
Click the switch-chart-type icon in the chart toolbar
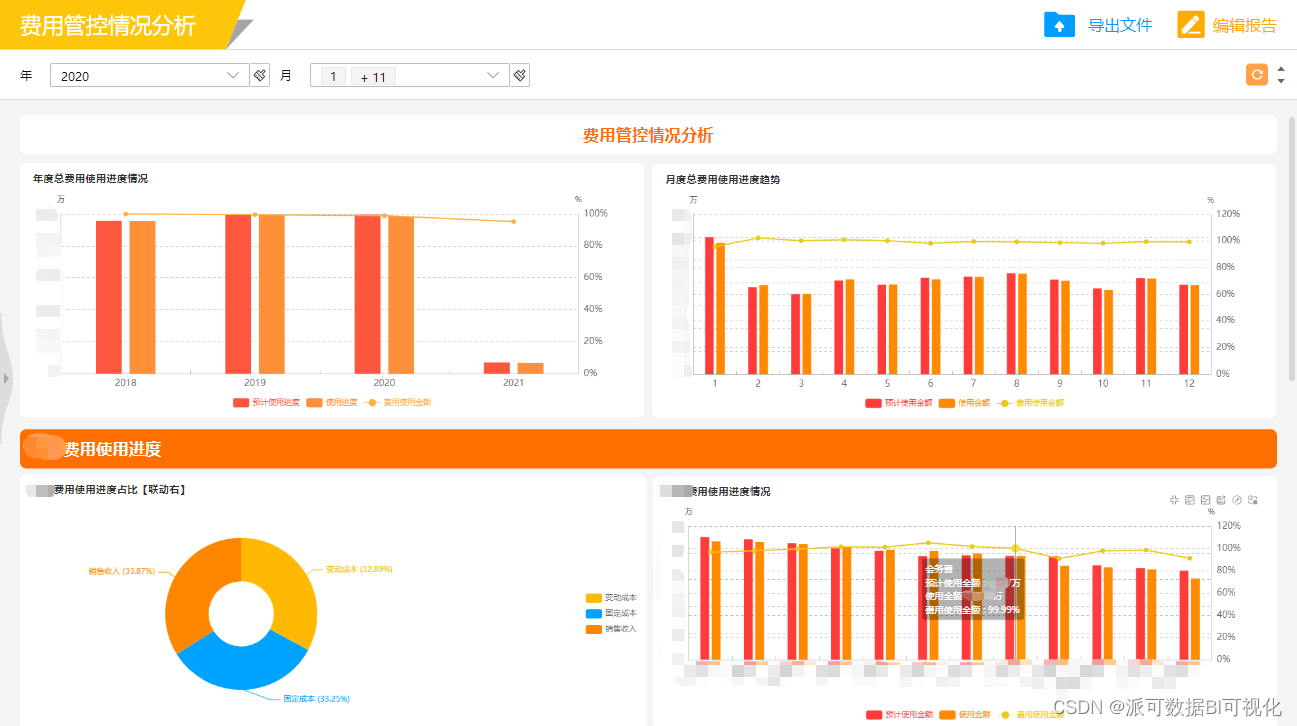tap(1253, 500)
